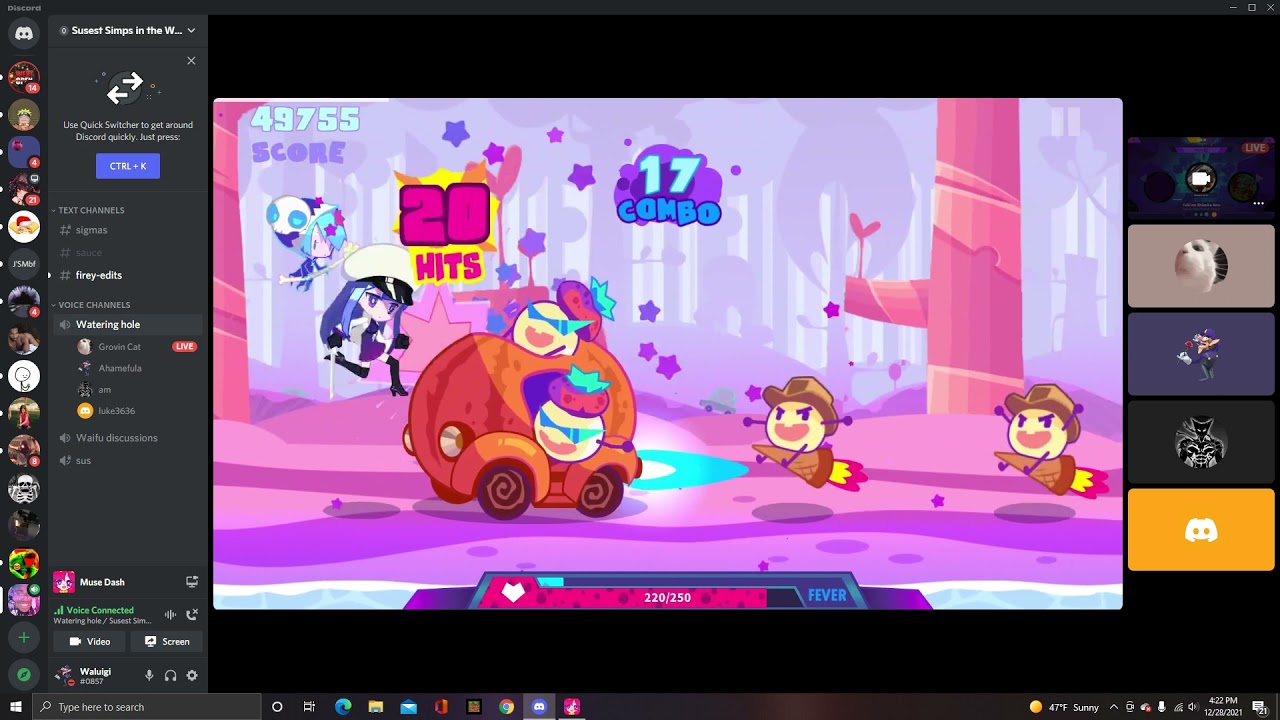The width and height of the screenshot is (1280, 720).
Task: Open Explore Public Servers compass icon
Action: click(x=24, y=675)
